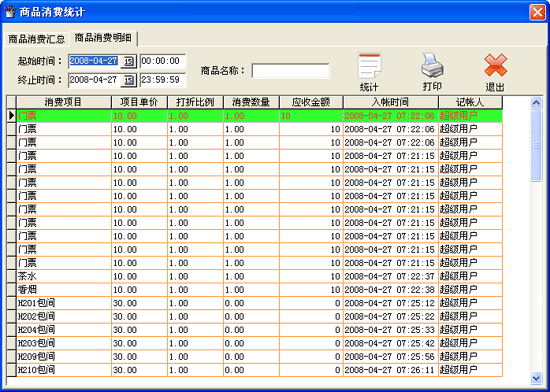Close the 商品消费统计 window
Screen dimensions: 550x392
(x=537, y=12)
